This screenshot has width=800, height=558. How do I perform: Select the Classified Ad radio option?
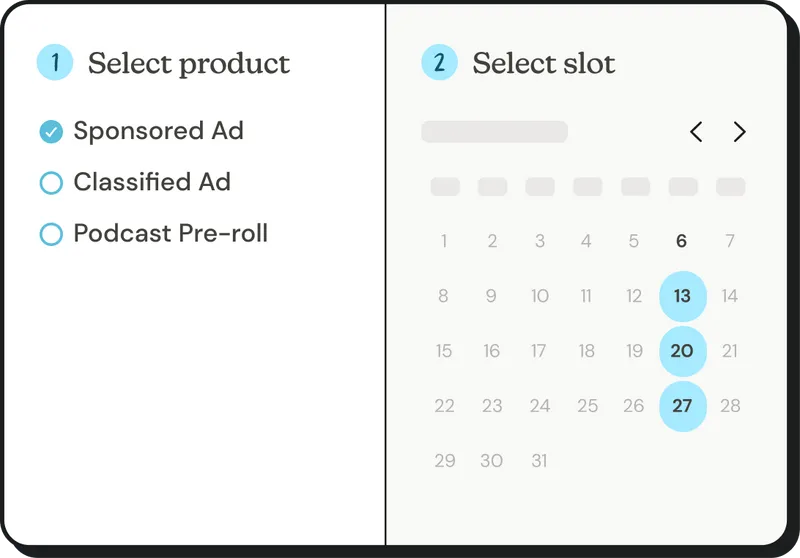tap(51, 183)
